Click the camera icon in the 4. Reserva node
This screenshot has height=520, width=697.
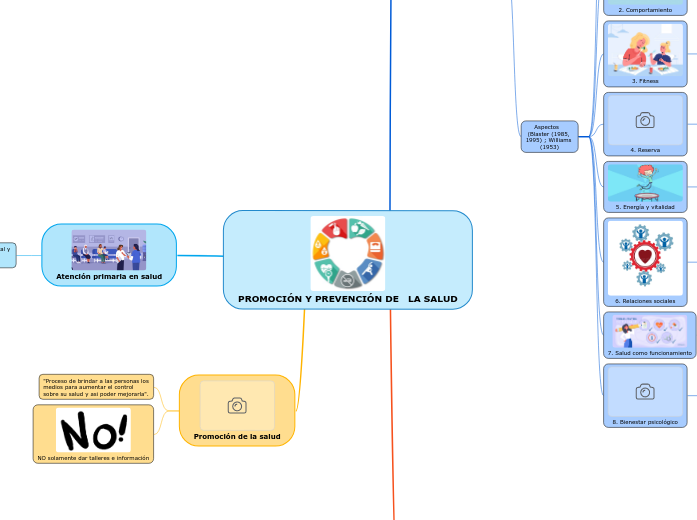(645, 120)
